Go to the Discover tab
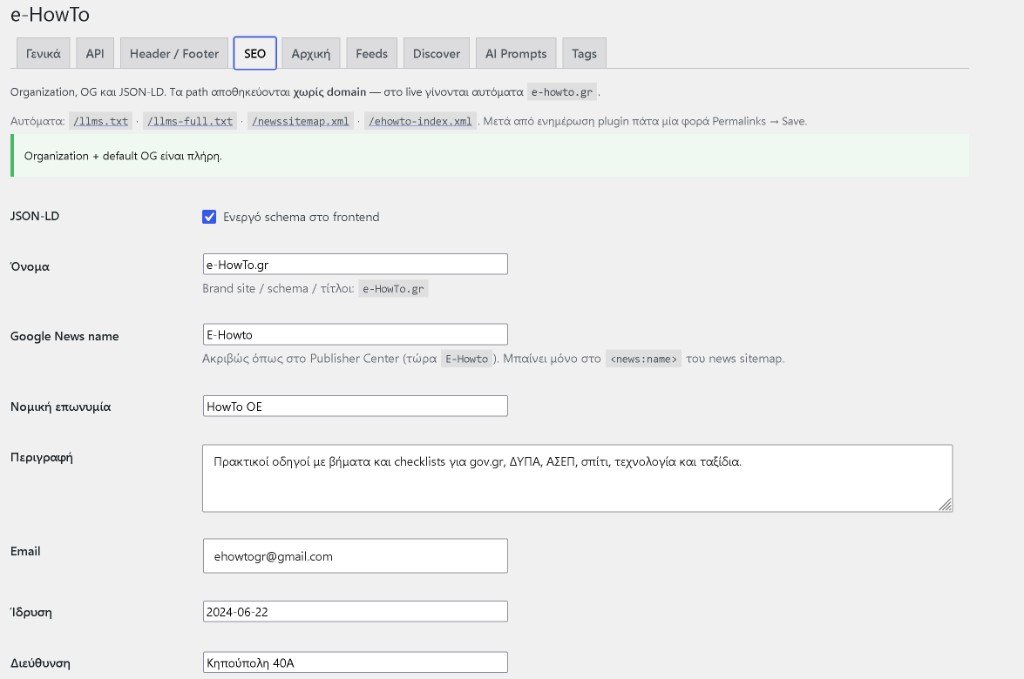 [436, 54]
